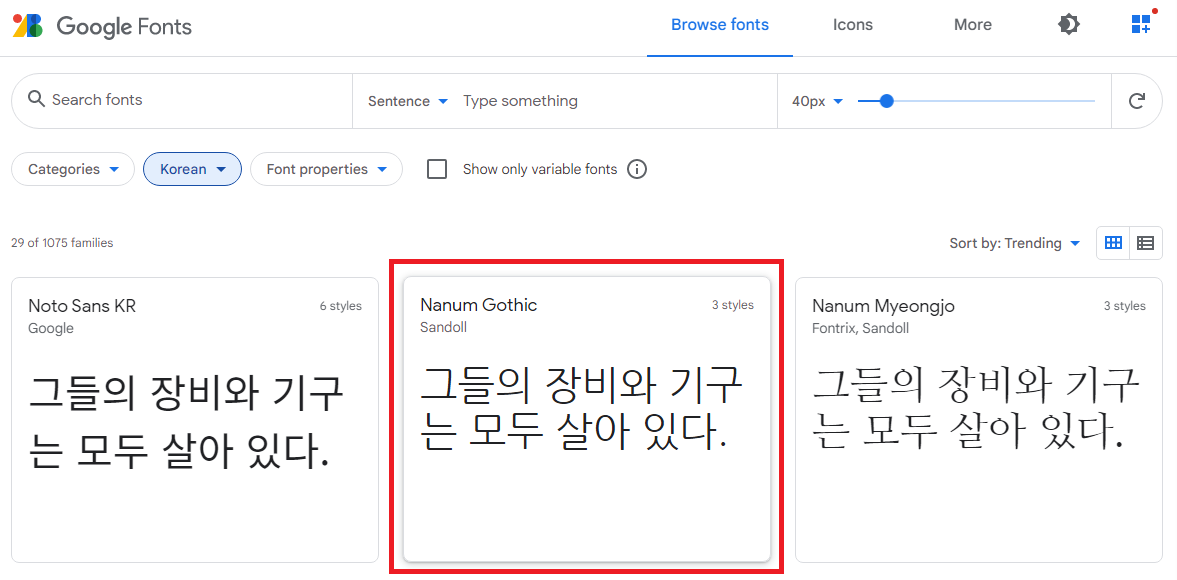Expand the Font properties filter
This screenshot has height=580, width=1177.
[x=327, y=169]
